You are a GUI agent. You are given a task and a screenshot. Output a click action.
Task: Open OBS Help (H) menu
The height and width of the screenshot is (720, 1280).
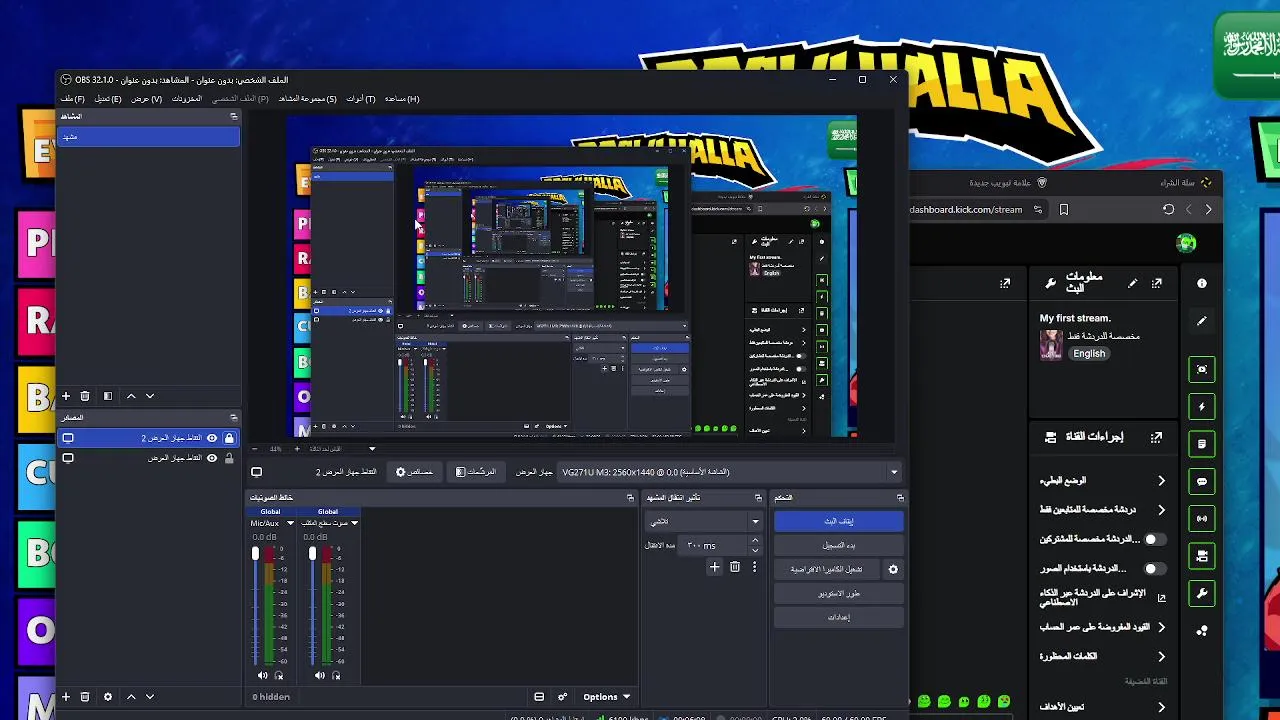coord(401,99)
